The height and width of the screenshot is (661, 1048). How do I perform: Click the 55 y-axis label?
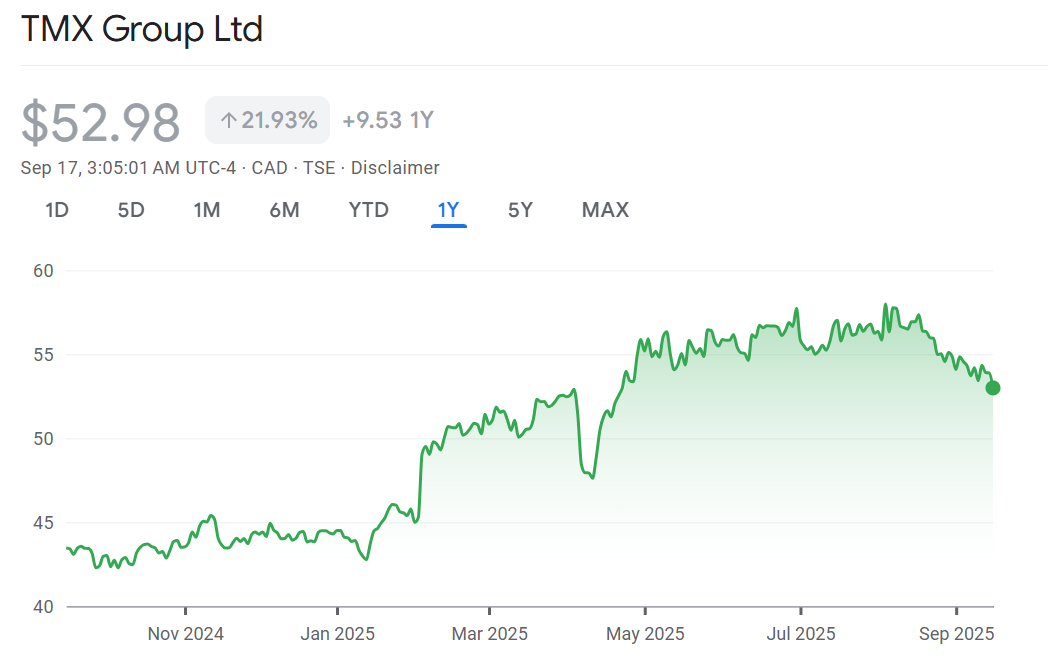coord(43,355)
